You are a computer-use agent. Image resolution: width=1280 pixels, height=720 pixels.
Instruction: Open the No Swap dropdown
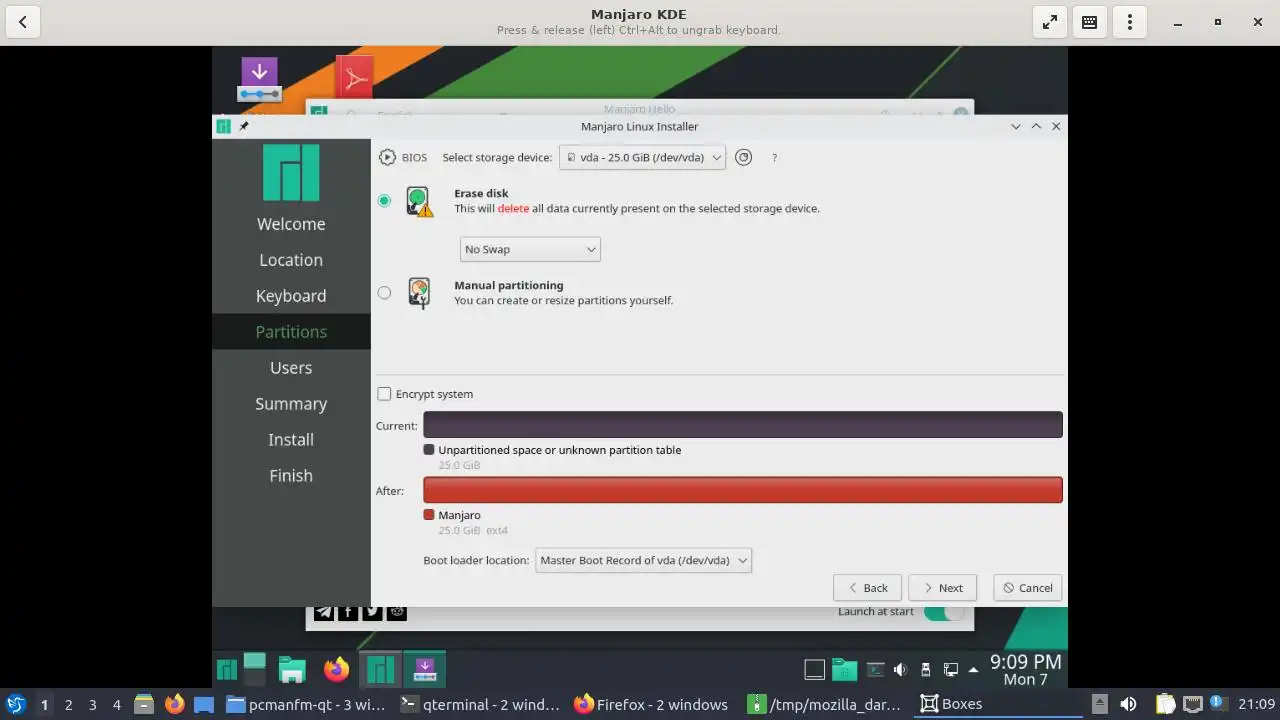pyautogui.click(x=530, y=249)
